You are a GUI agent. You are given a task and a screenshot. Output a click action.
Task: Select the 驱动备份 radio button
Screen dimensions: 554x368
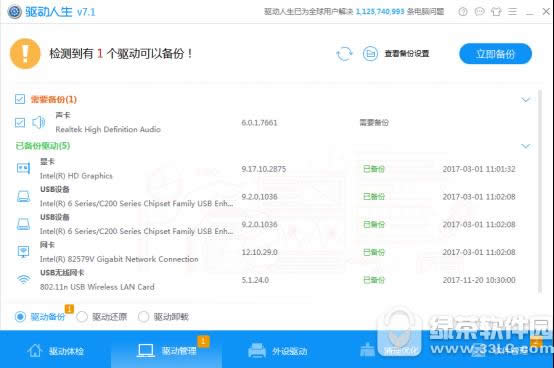[20, 316]
